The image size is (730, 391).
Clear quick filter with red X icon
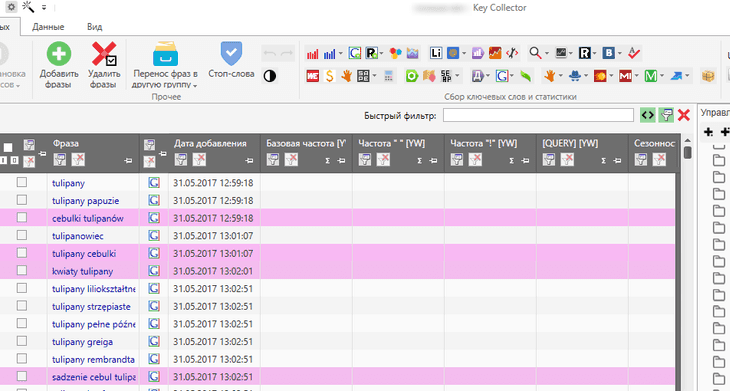click(x=683, y=115)
